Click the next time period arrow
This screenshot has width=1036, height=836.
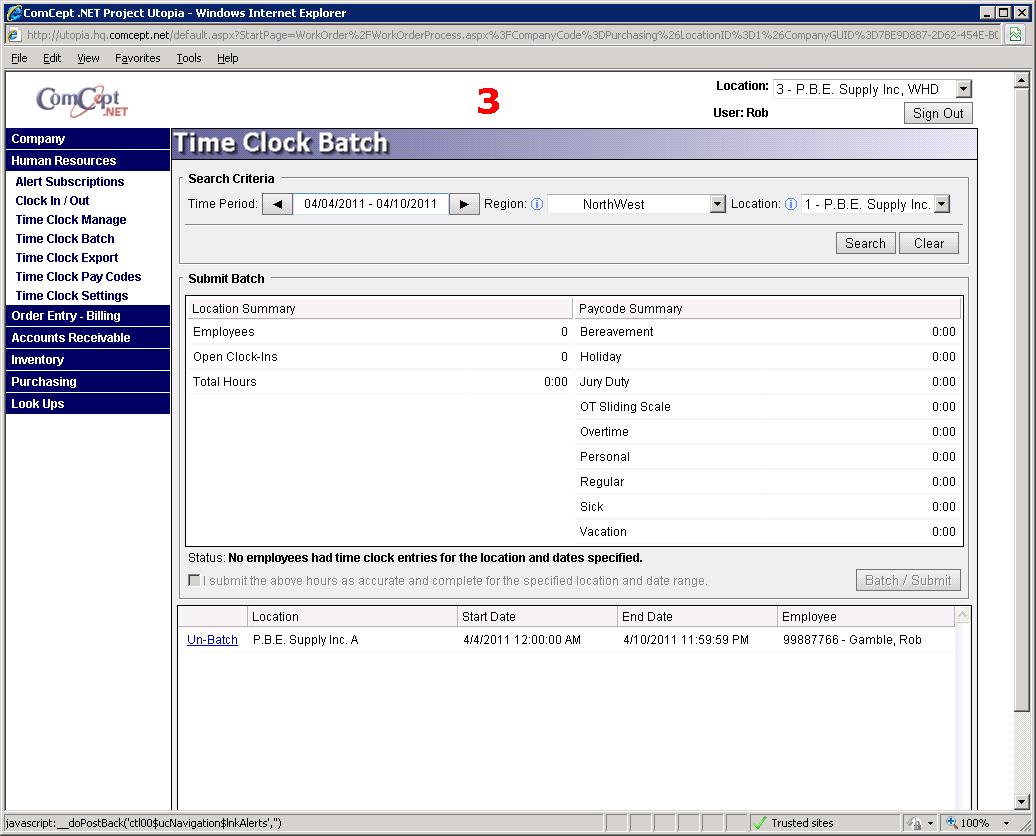pyautogui.click(x=463, y=204)
